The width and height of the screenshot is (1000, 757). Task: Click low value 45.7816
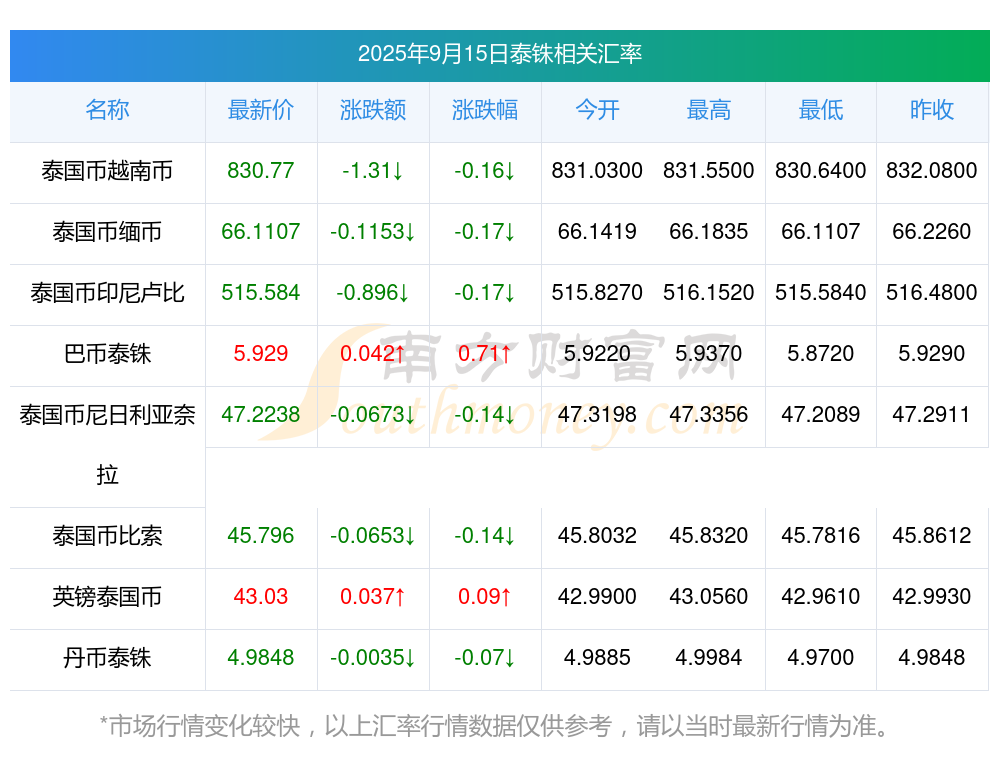click(821, 536)
